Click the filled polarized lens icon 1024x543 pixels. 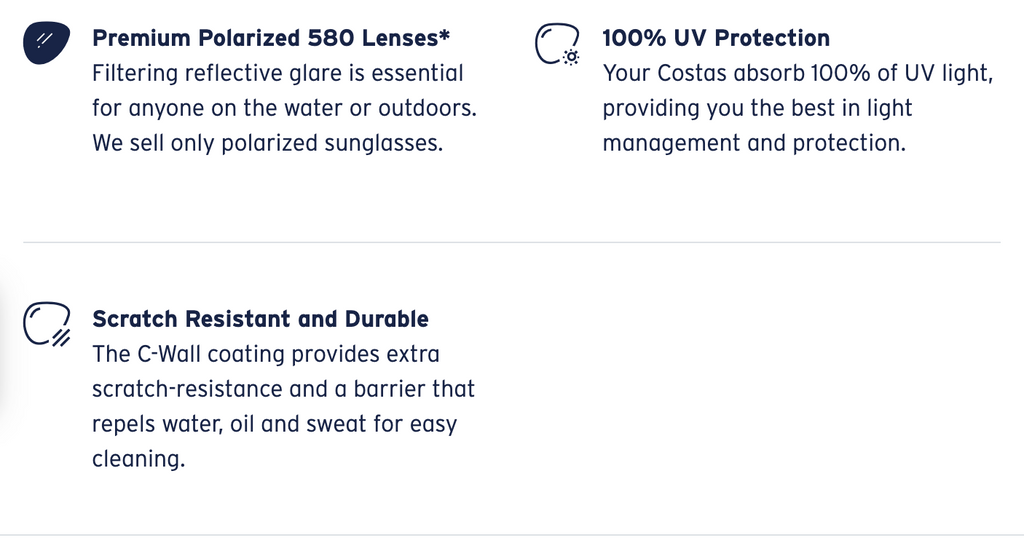pyautogui.click(x=46, y=42)
